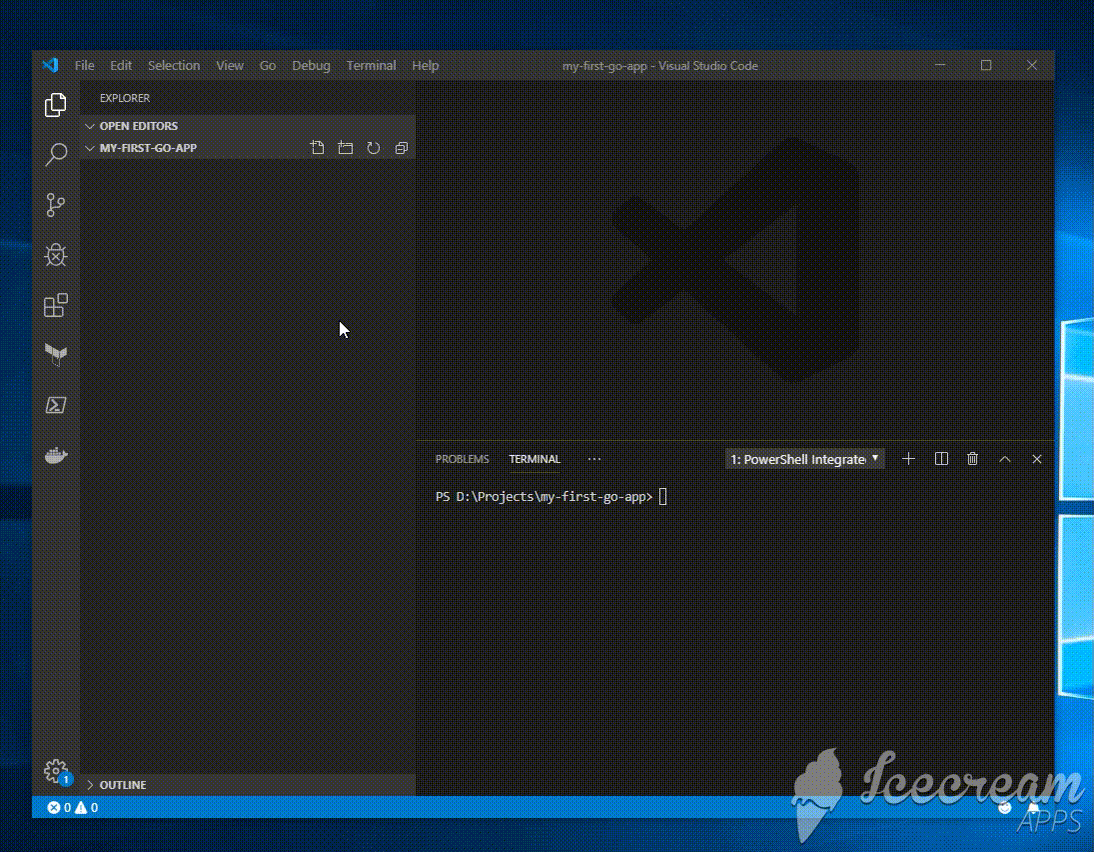Image resolution: width=1094 pixels, height=852 pixels.
Task: Open the Manage gear icon
Action: tap(56, 771)
